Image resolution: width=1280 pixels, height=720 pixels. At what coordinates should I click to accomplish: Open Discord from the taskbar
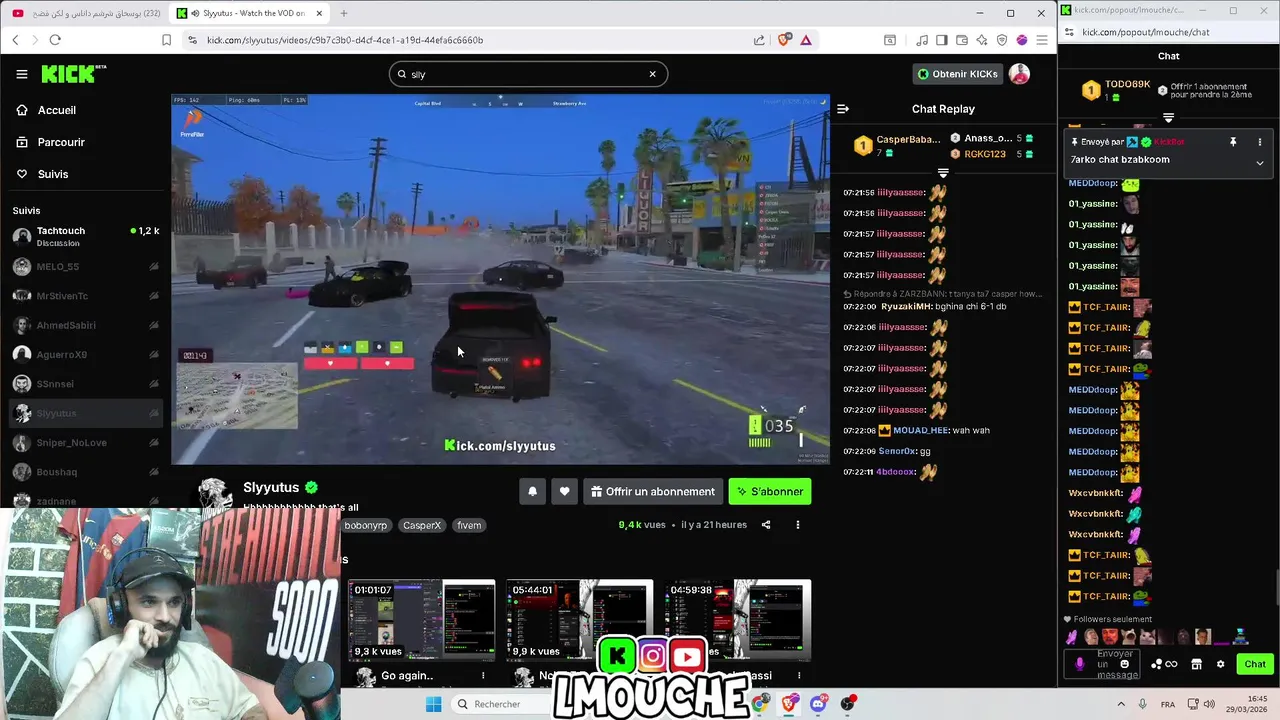tap(819, 704)
